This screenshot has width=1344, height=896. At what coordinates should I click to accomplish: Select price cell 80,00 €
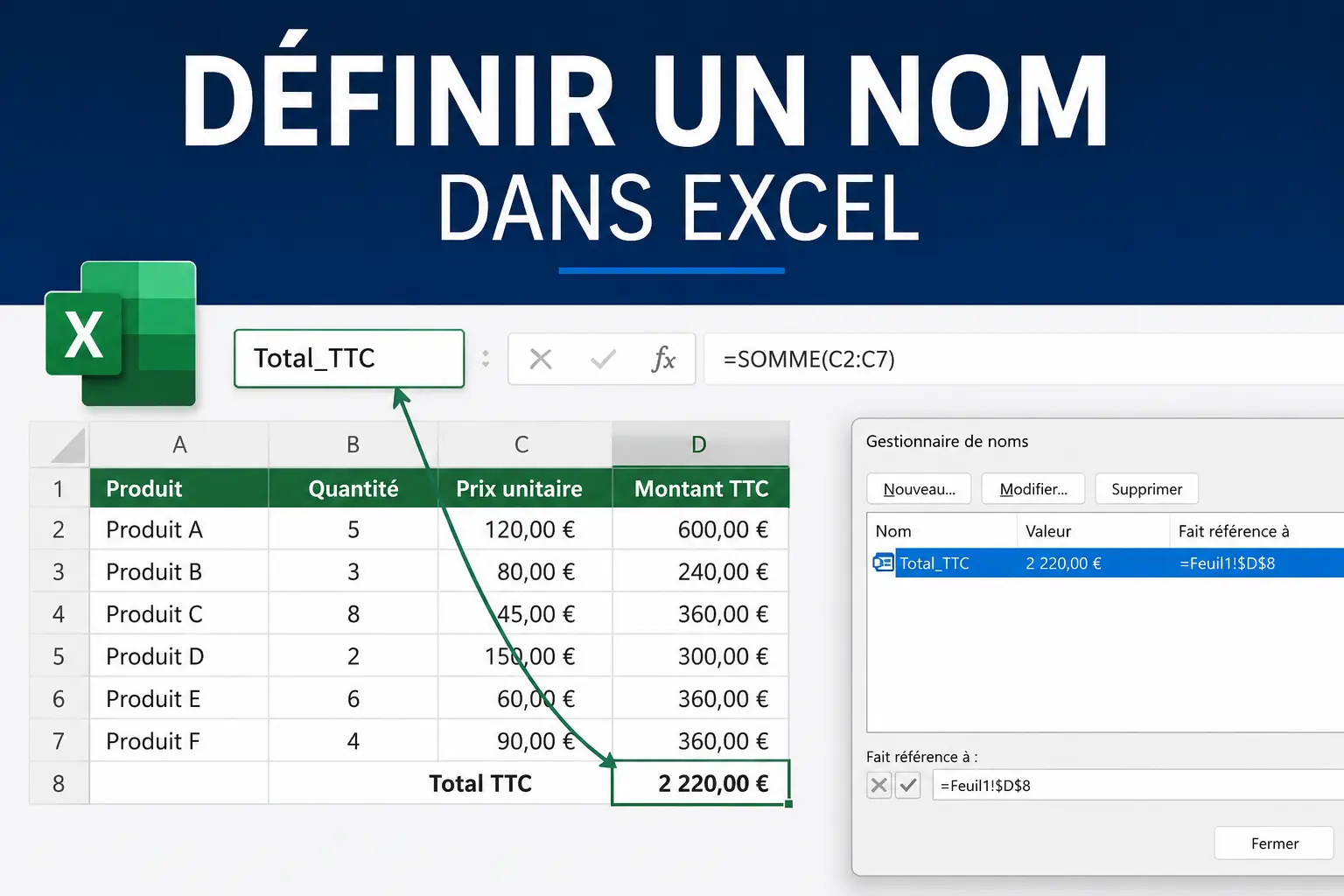coord(525,571)
